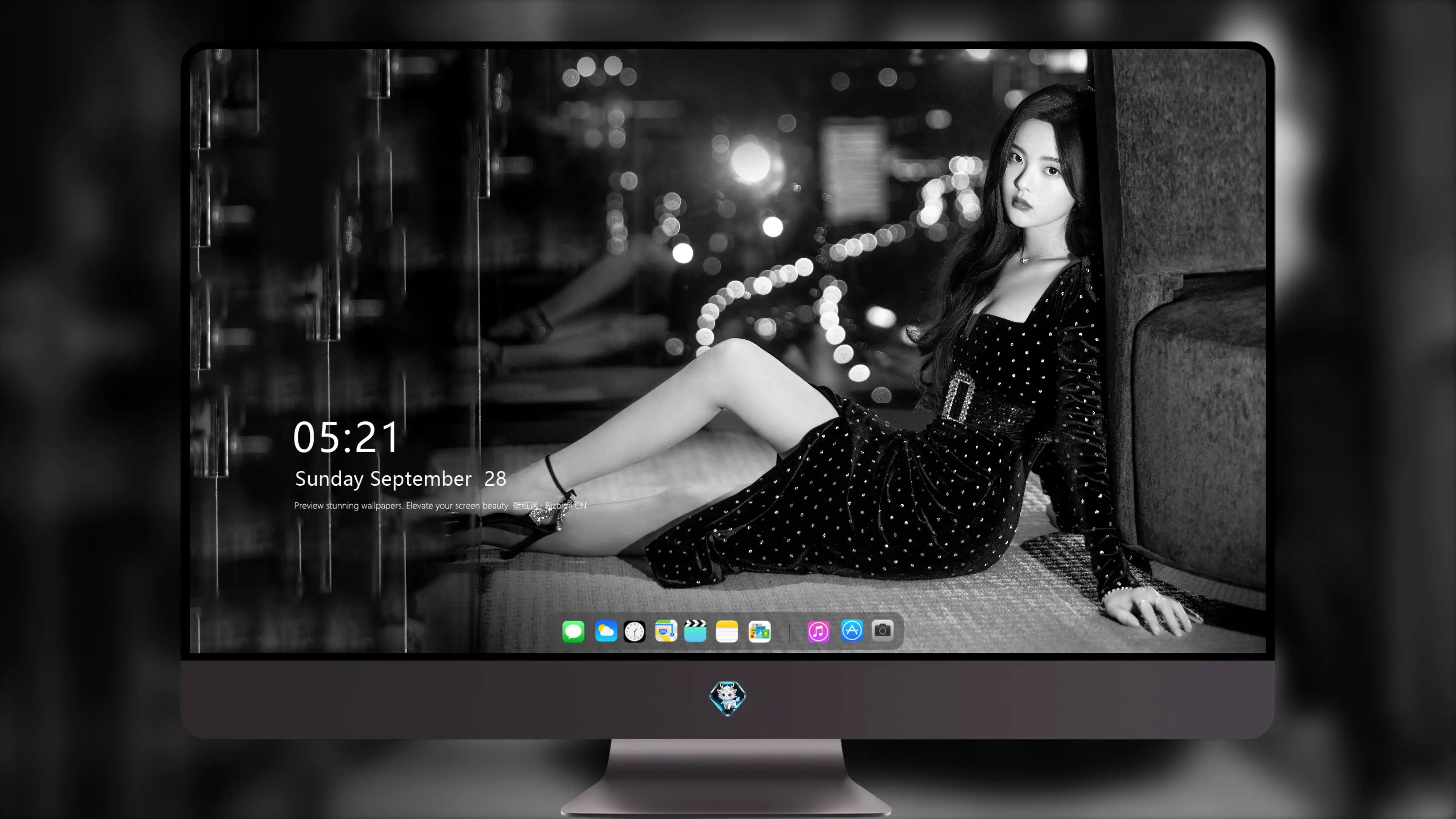Image resolution: width=1456 pixels, height=819 pixels.
Task: Open the yellow Notes app
Action: (727, 631)
